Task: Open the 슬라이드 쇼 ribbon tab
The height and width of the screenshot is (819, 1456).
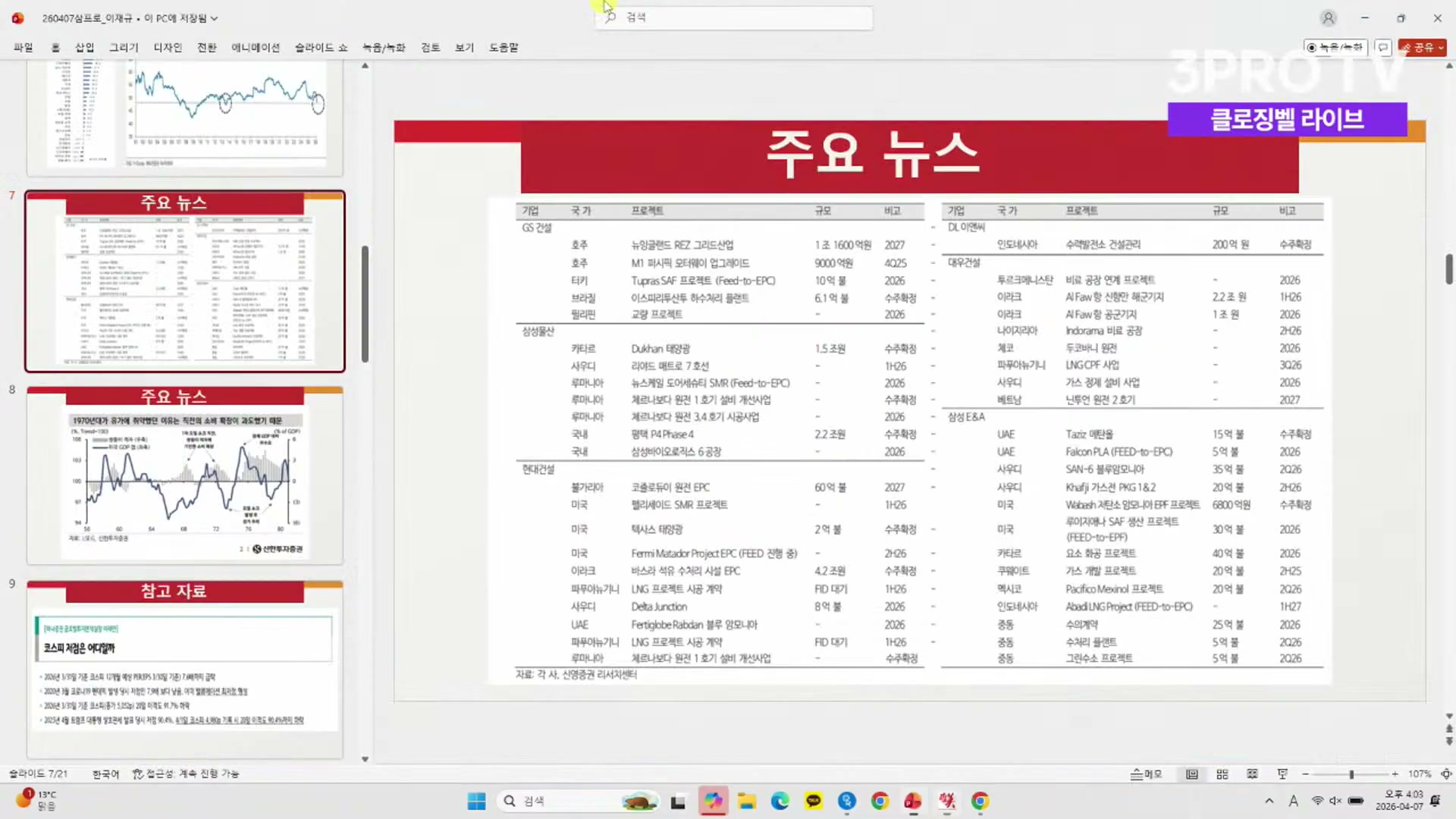Action: [x=321, y=47]
